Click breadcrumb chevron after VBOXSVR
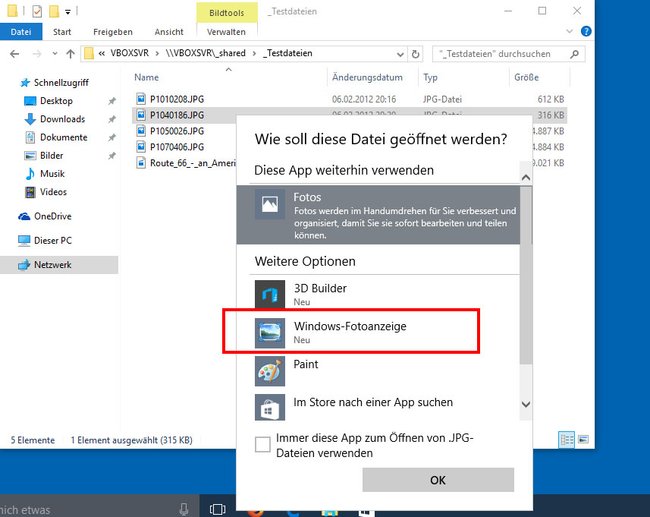 tap(157, 53)
